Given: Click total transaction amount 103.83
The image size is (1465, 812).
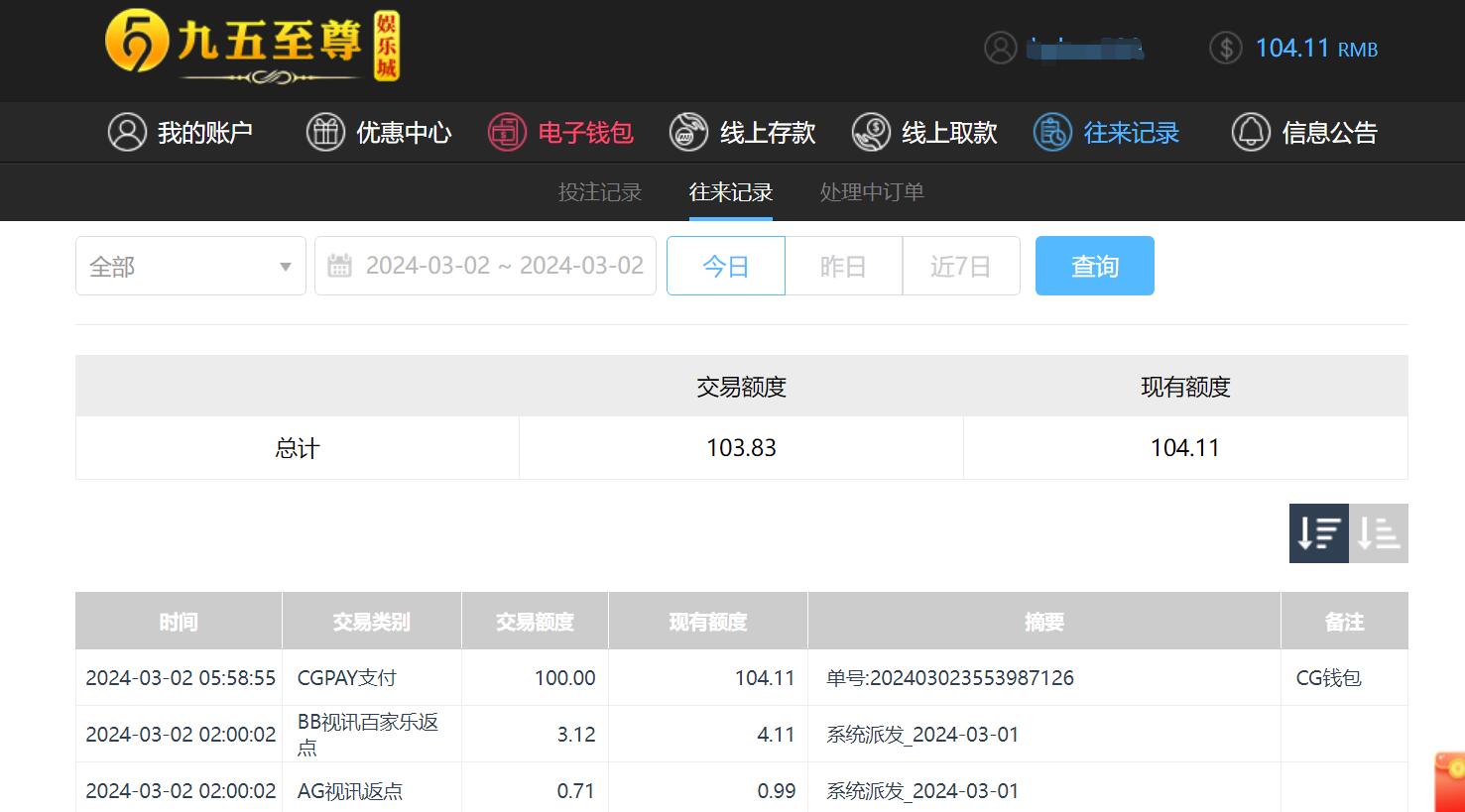Looking at the screenshot, I should coord(741,448).
